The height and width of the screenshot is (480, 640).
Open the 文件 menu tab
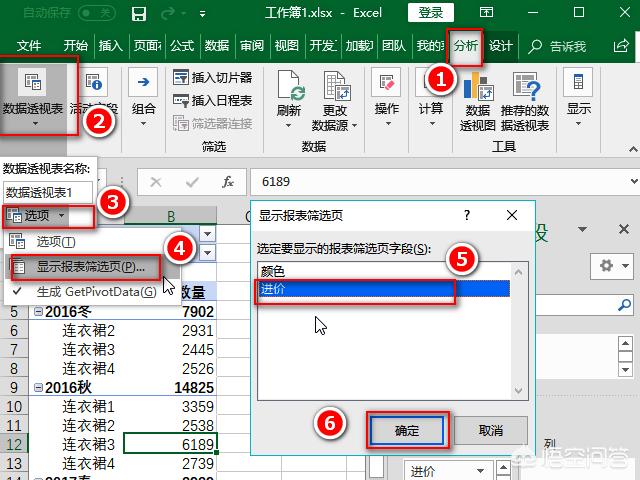[29, 45]
